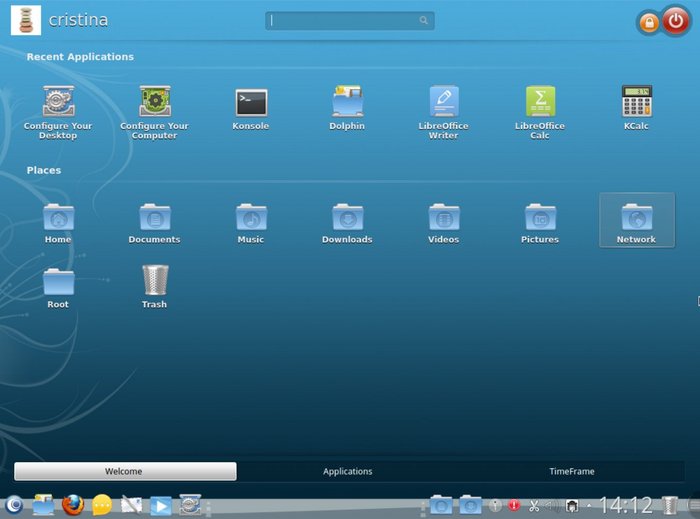This screenshot has width=700, height=519.
Task: Launch Firefox from the taskbar
Action: click(x=72, y=505)
